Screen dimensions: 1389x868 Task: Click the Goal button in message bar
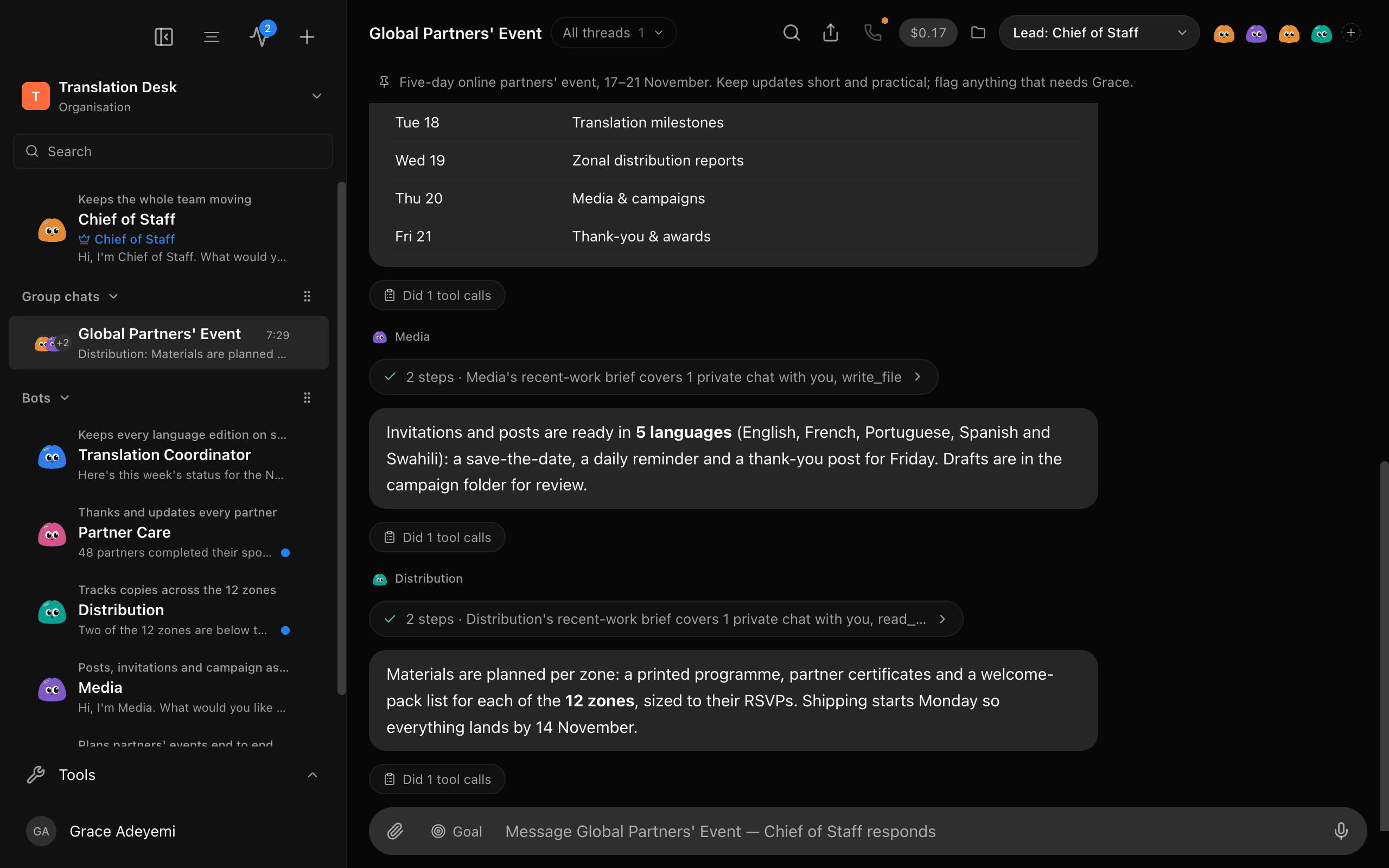pyautogui.click(x=457, y=831)
